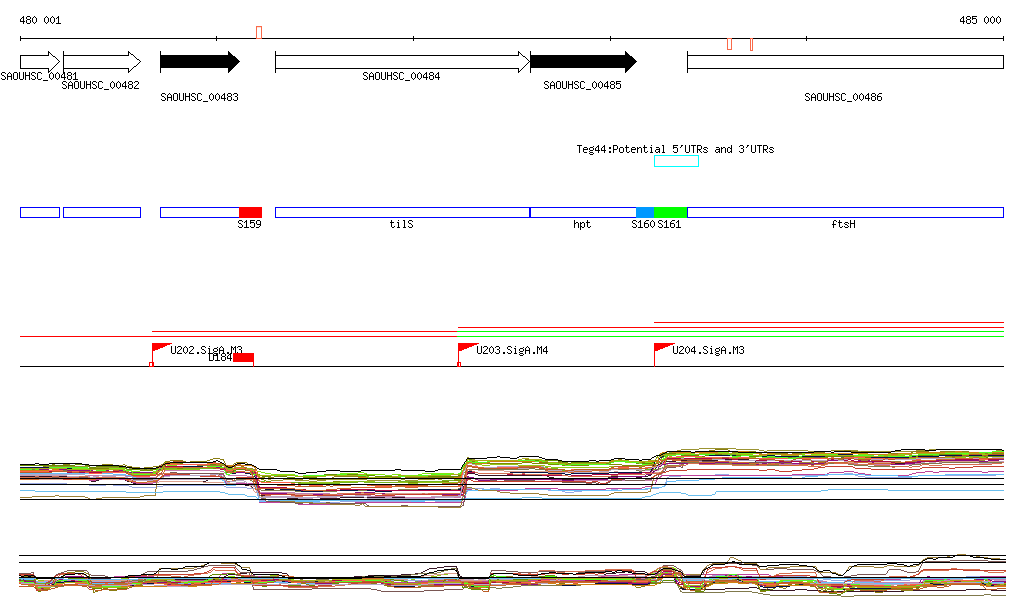Select the SAOUHSC_00486 gene box
Image resolution: width=1024 pixels, height=611 pixels.
point(845,62)
